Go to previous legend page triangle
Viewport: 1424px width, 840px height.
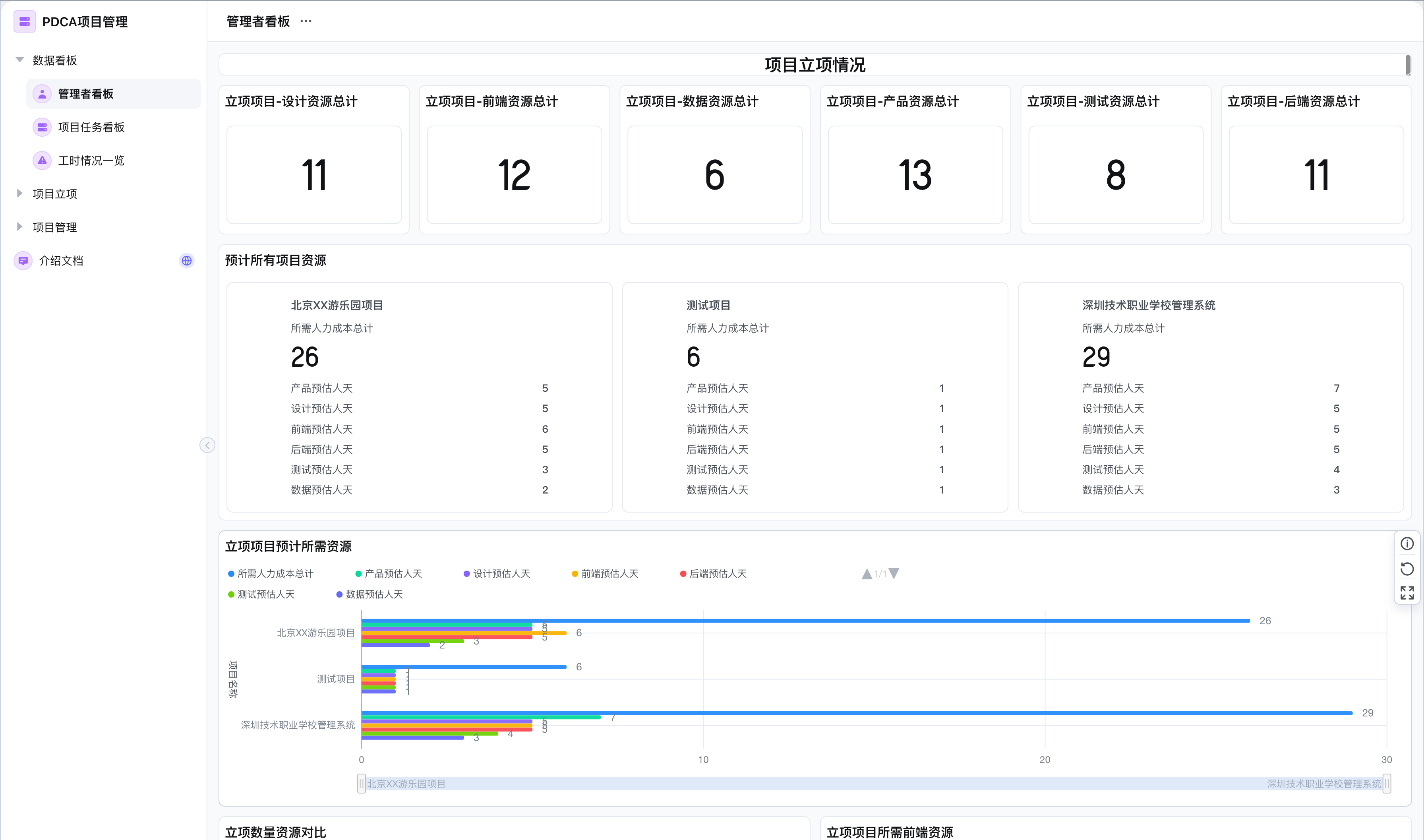coord(867,574)
